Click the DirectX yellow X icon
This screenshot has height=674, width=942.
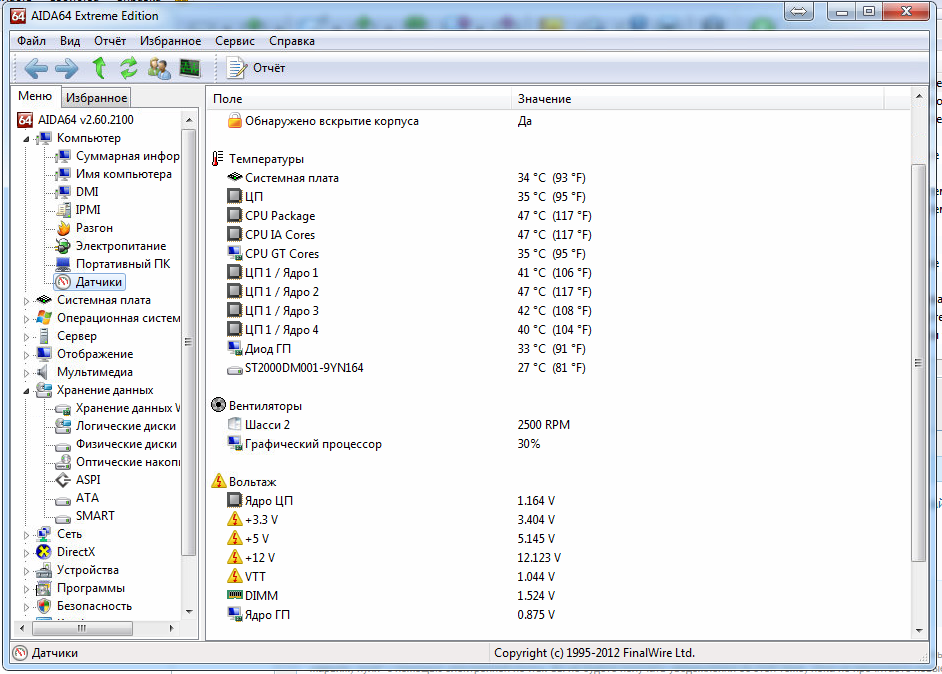coord(44,552)
